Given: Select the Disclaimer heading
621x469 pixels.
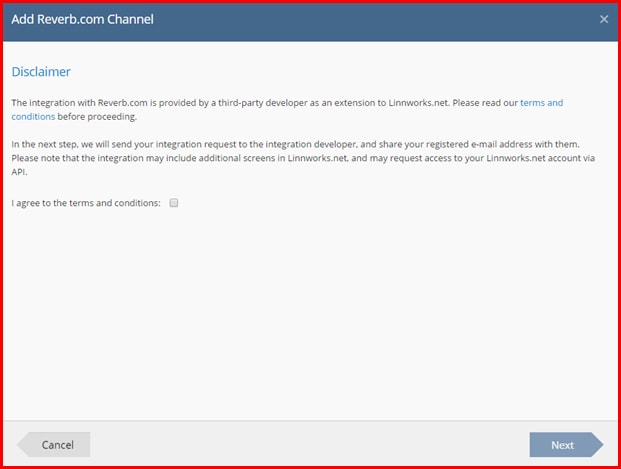Looking at the screenshot, I should tap(41, 72).
